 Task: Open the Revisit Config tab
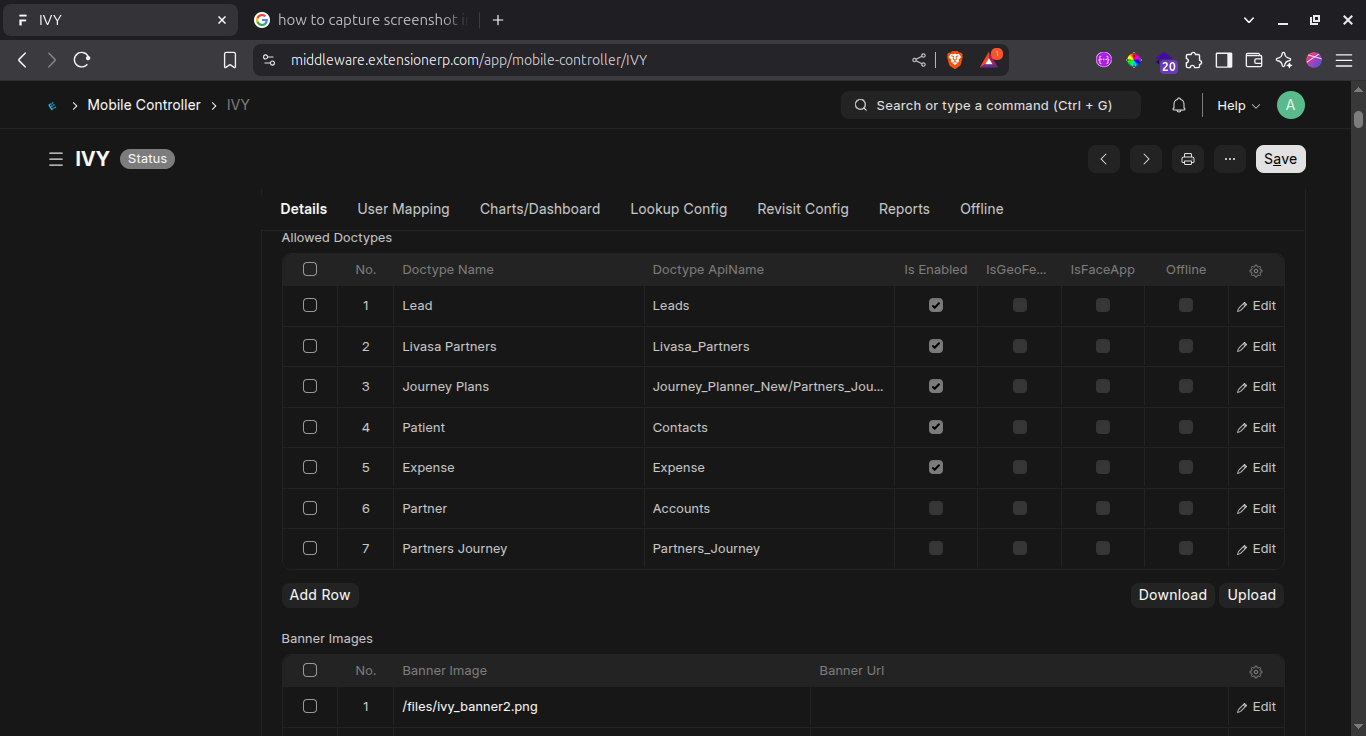coord(803,209)
